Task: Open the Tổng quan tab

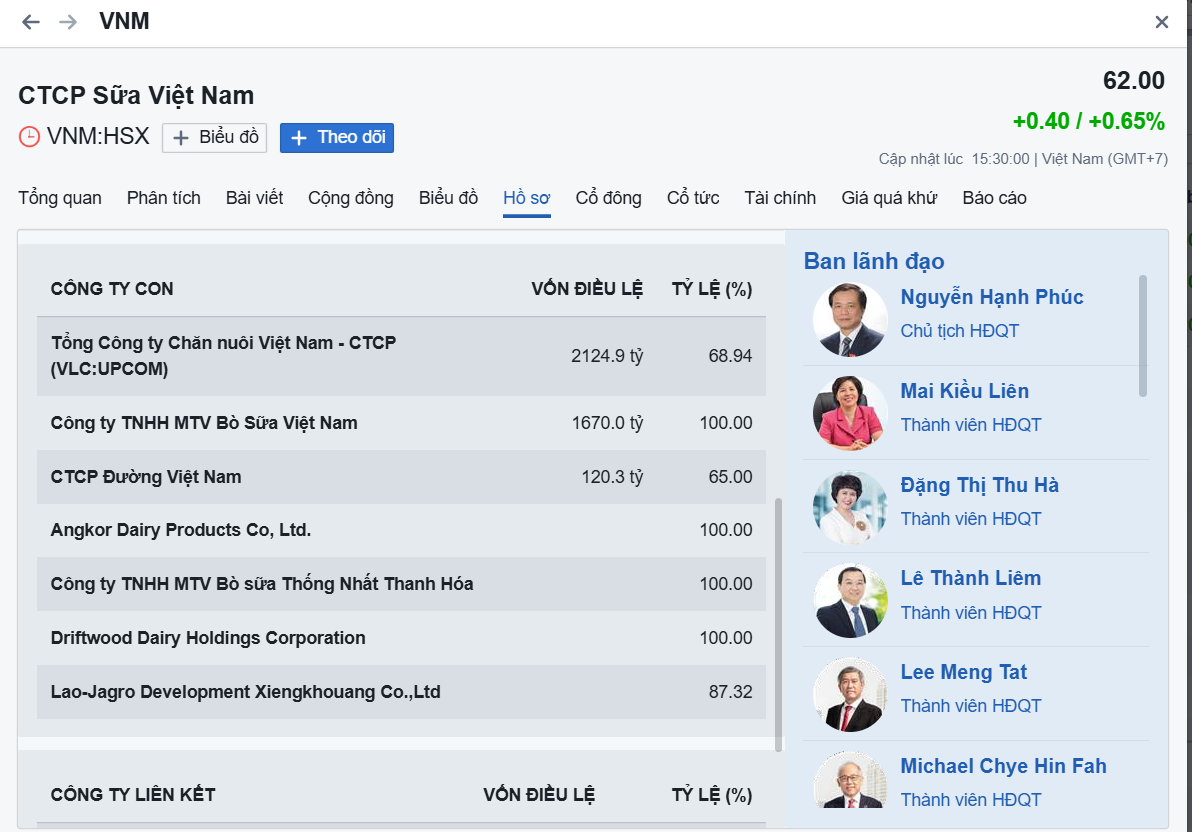Action: (60, 198)
